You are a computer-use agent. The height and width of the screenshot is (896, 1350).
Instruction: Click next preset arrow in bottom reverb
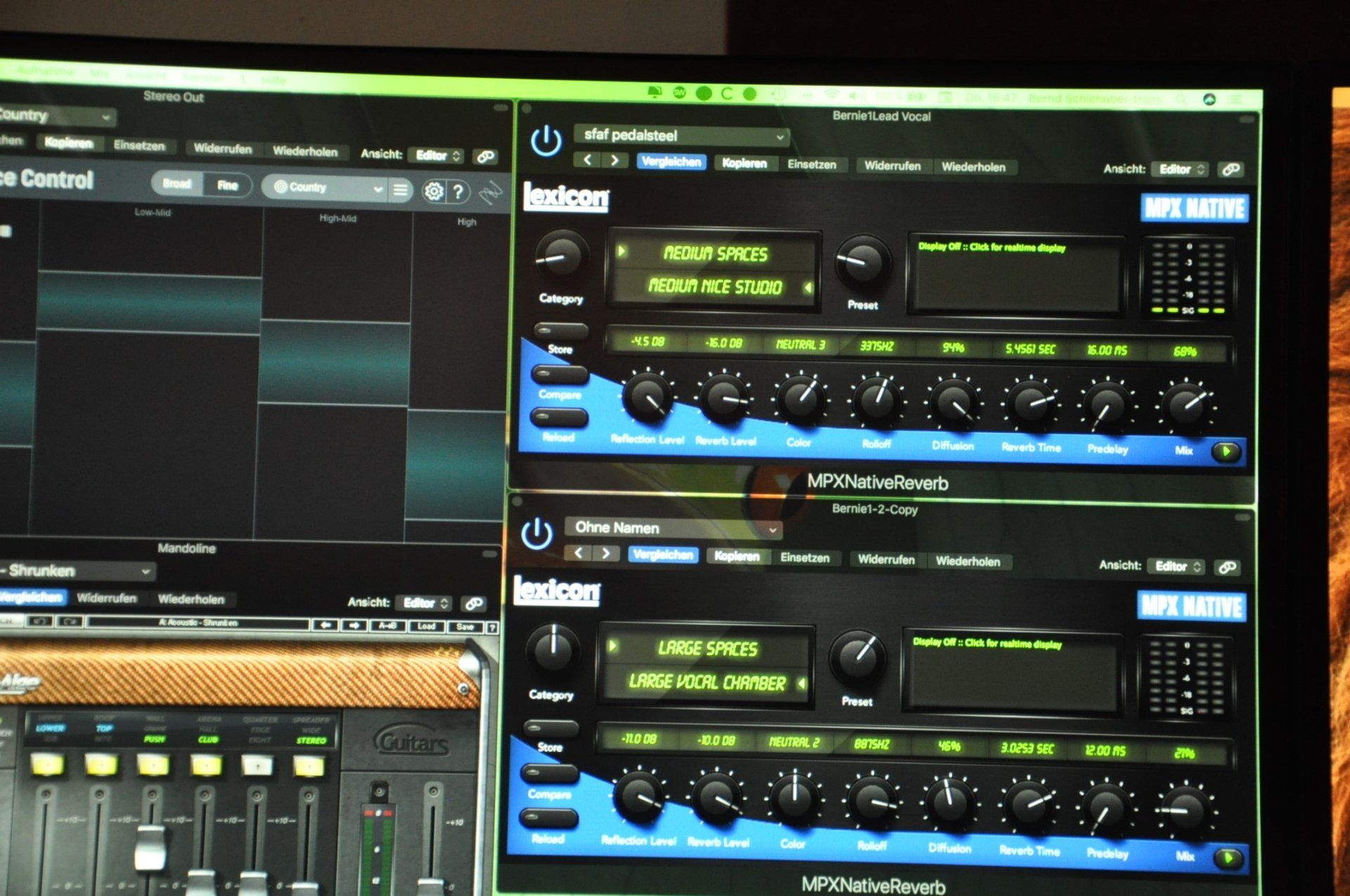tap(605, 553)
